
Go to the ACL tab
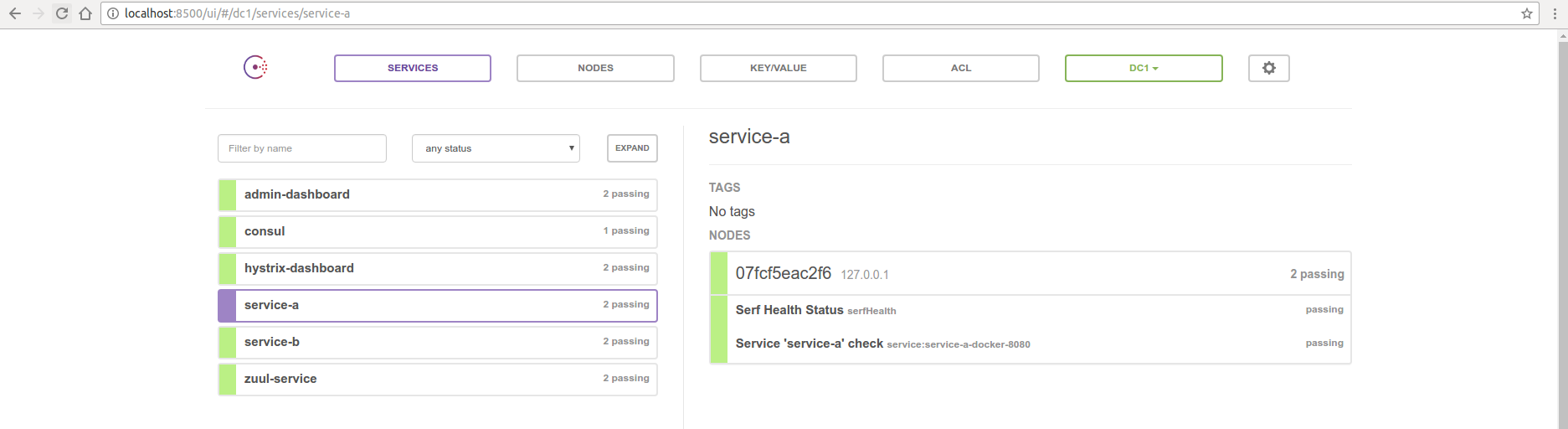point(960,68)
